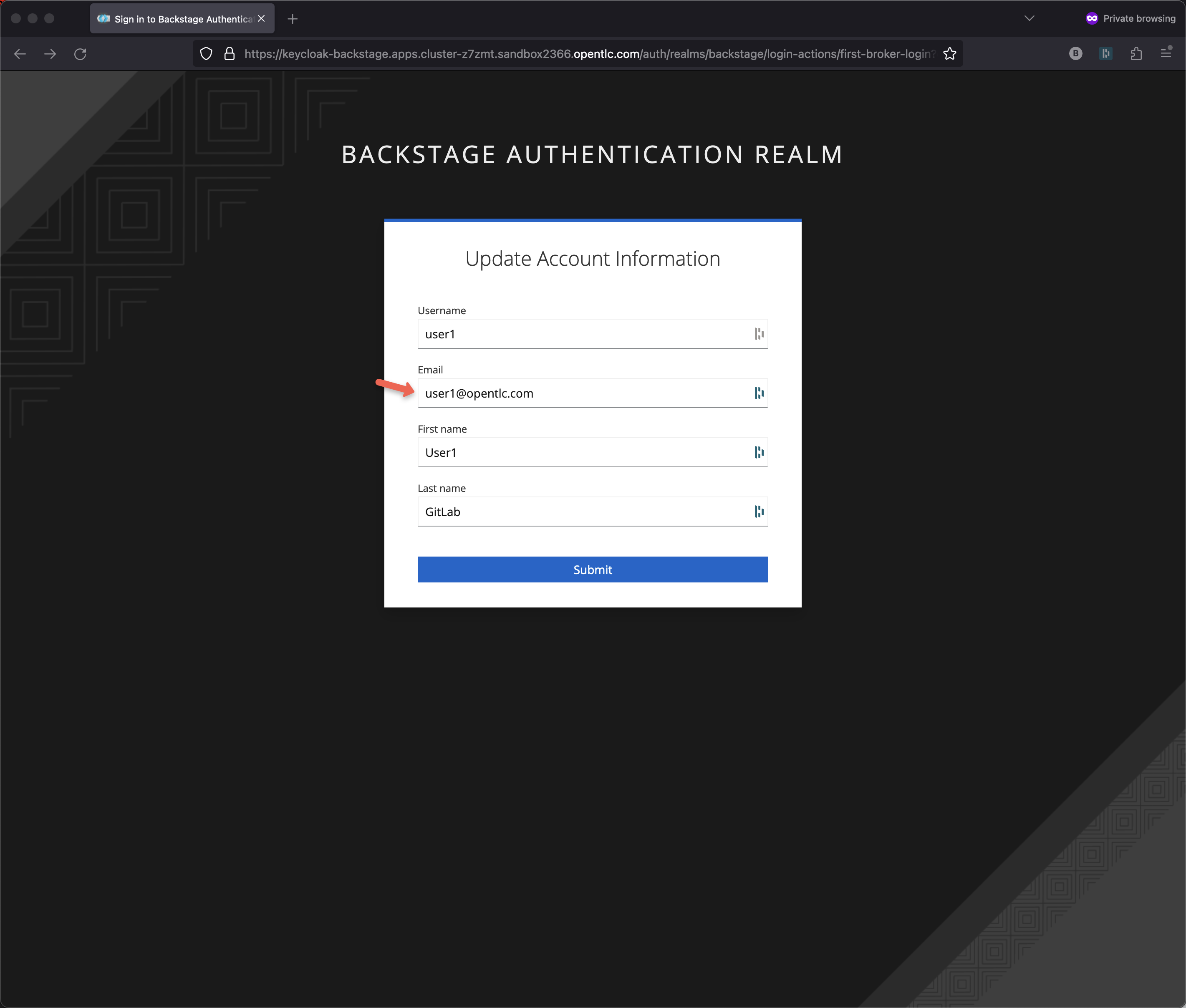Submit the account information form
The height and width of the screenshot is (1008, 1186).
click(592, 570)
